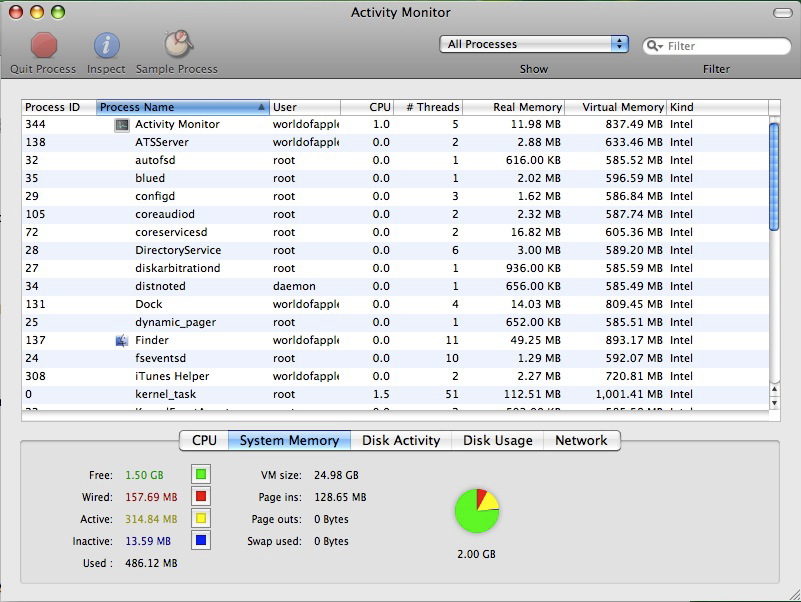Select the distnoted process row
Screen dimensions: 801x602
coord(395,286)
